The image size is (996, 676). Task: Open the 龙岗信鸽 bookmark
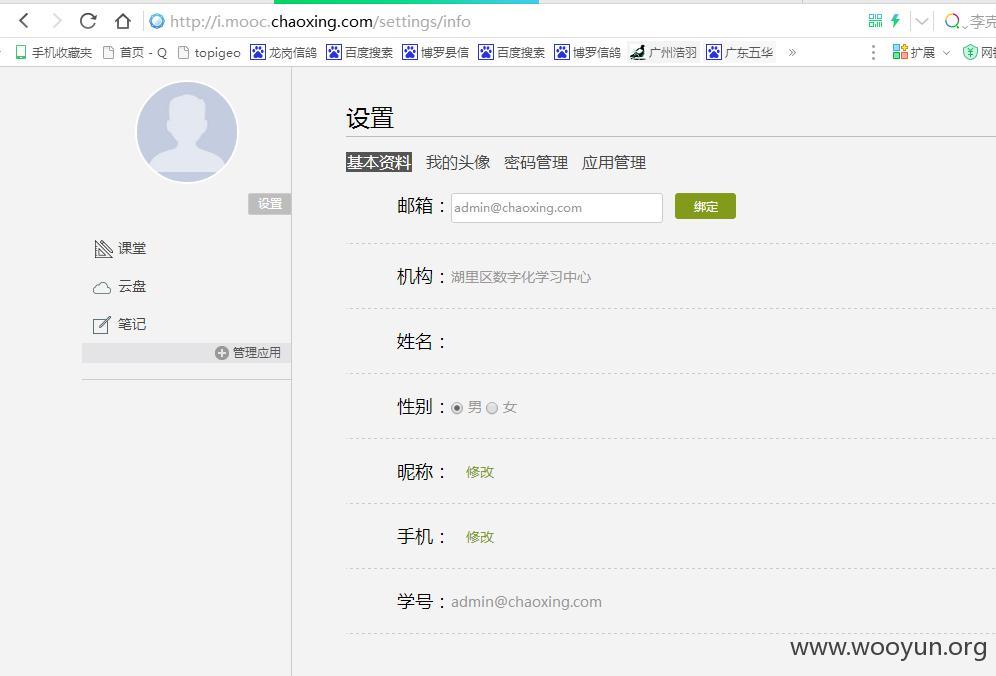tap(283, 52)
